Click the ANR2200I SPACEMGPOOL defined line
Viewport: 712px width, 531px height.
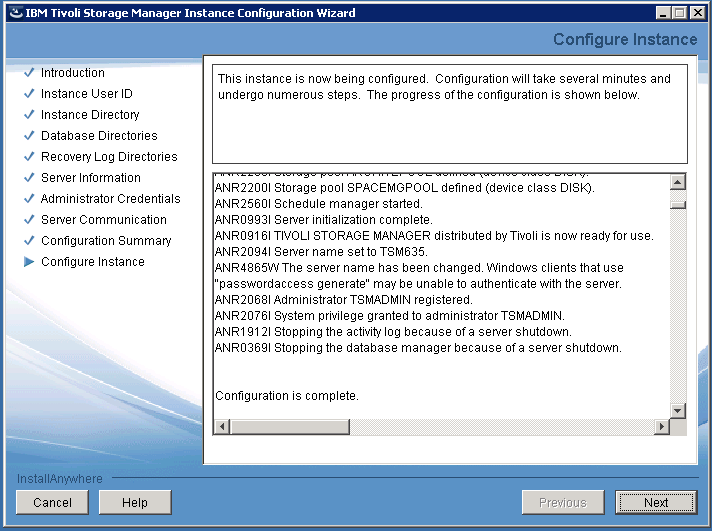click(x=405, y=188)
